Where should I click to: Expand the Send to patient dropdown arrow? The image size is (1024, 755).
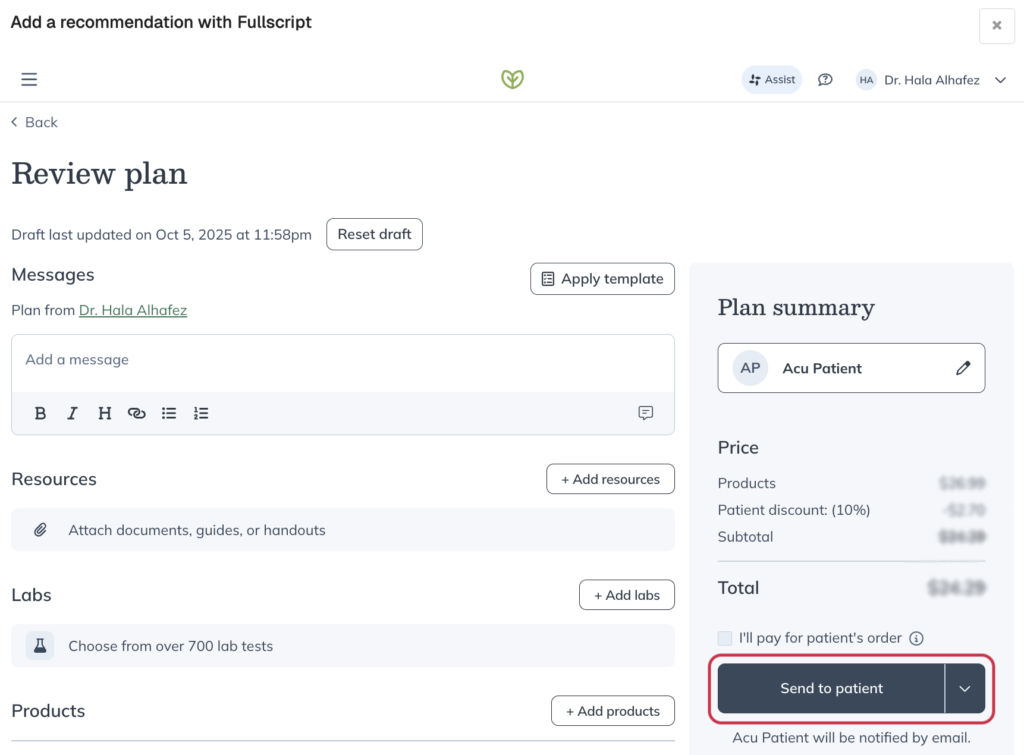tap(965, 688)
